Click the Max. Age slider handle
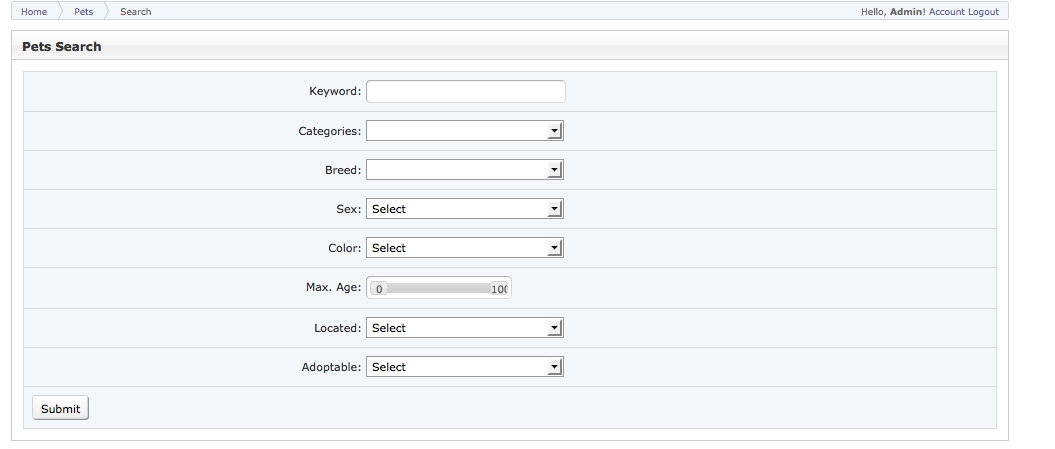 coord(380,289)
